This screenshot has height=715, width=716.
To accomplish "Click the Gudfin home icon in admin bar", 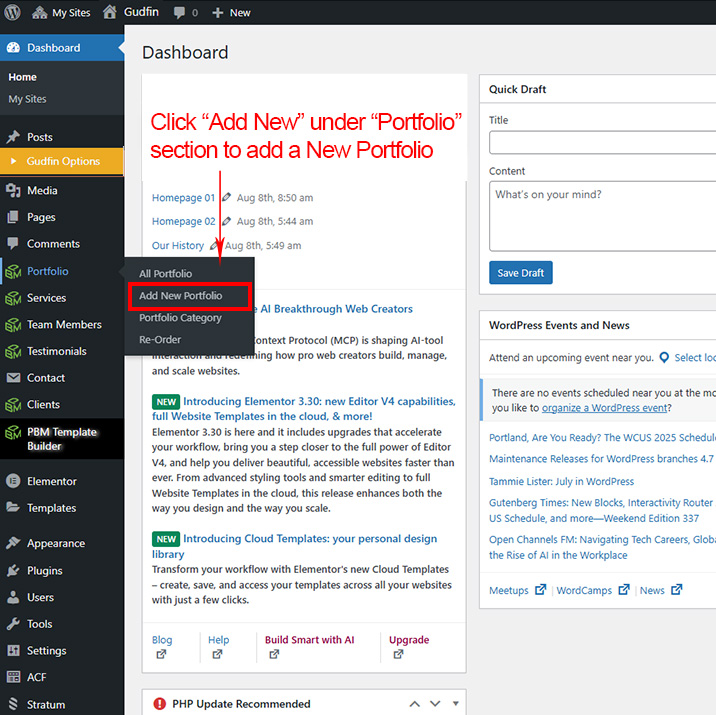I will point(110,13).
